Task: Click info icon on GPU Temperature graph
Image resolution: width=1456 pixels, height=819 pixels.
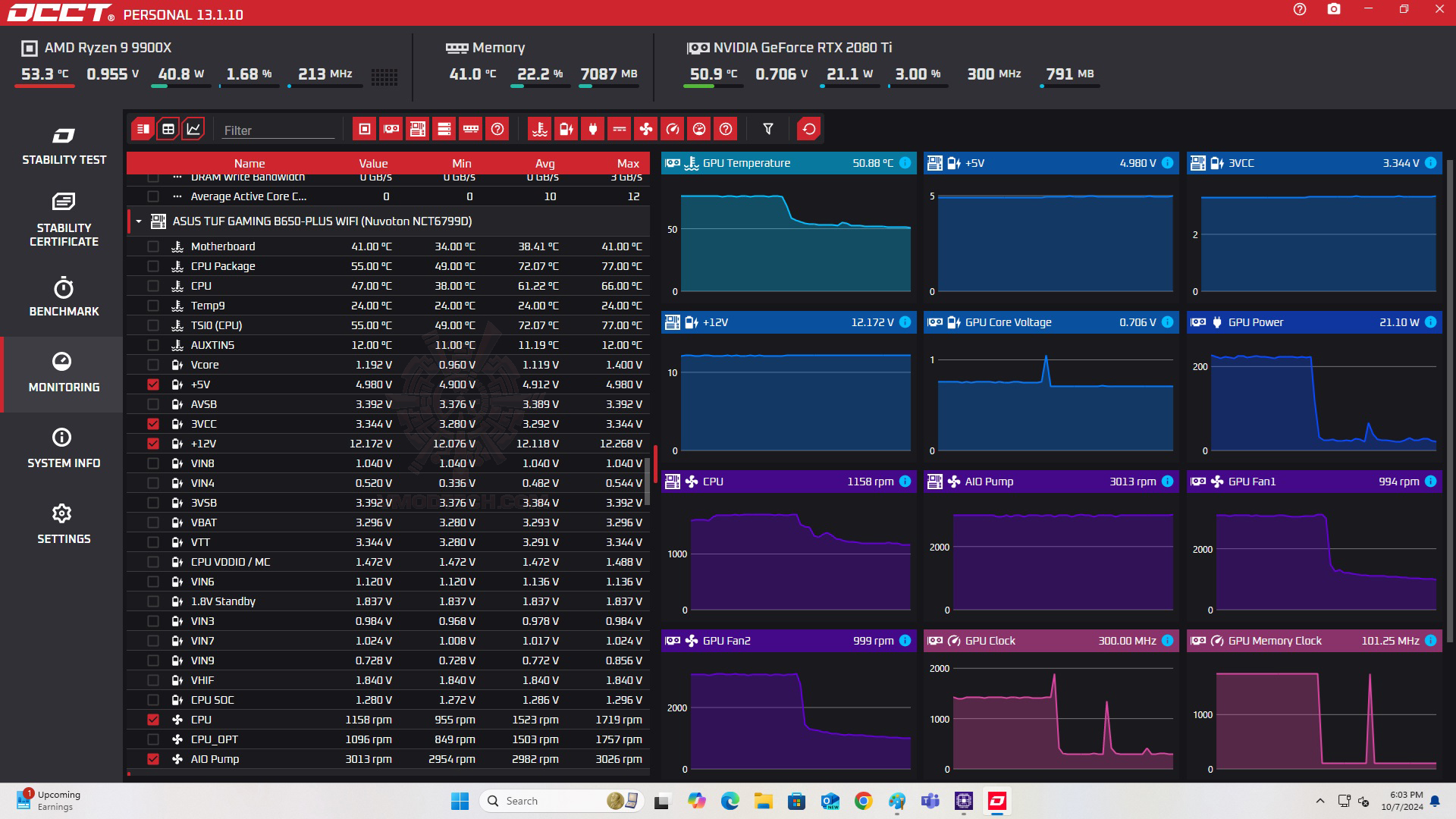Action: tap(905, 163)
